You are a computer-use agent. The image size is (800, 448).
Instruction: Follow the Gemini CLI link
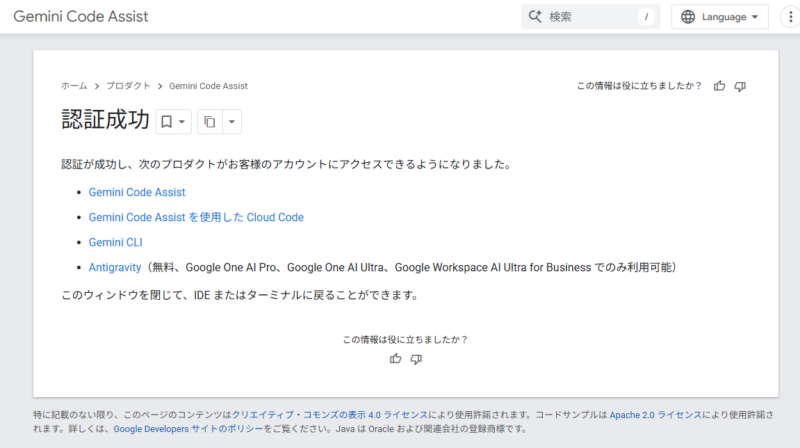click(116, 242)
